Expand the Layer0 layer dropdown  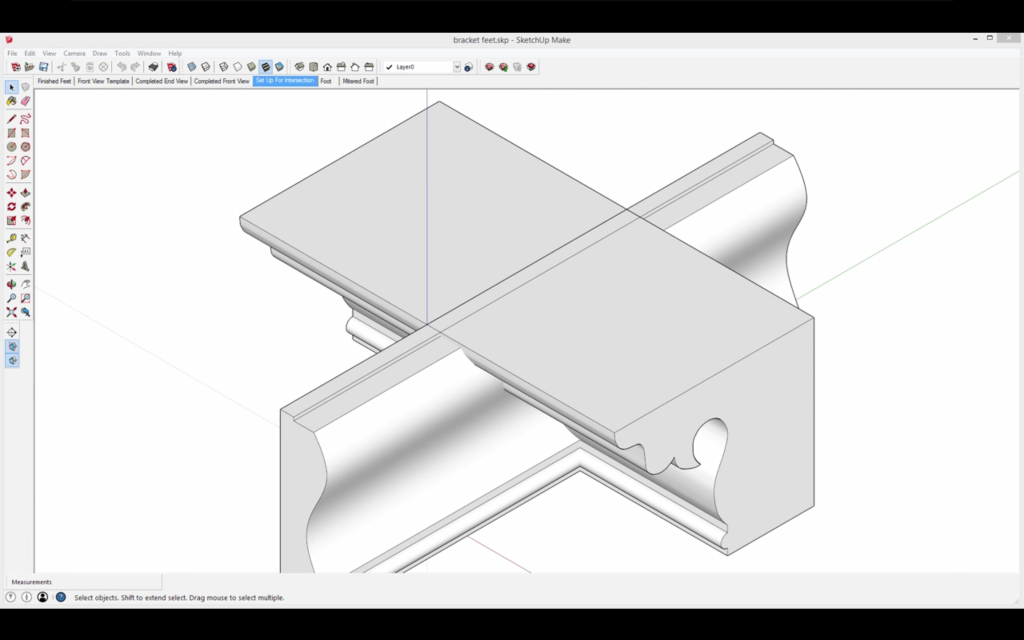457,67
